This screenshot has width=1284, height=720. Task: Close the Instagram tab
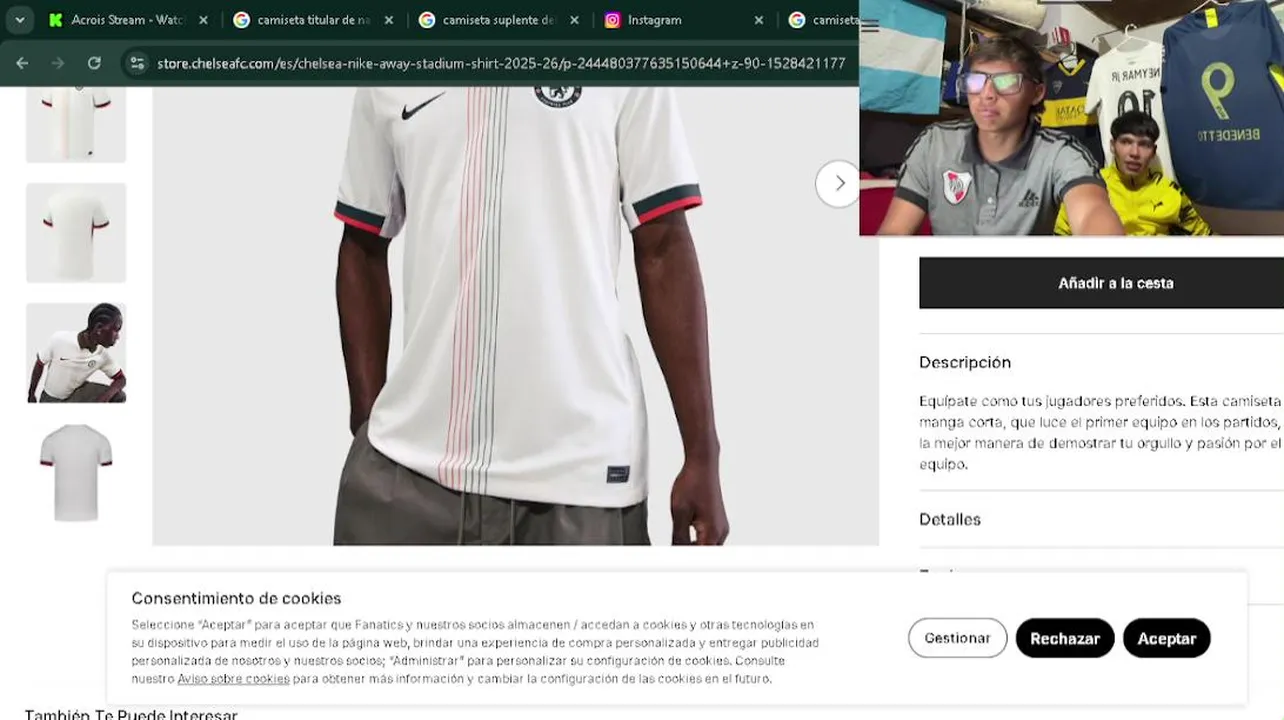pos(759,20)
